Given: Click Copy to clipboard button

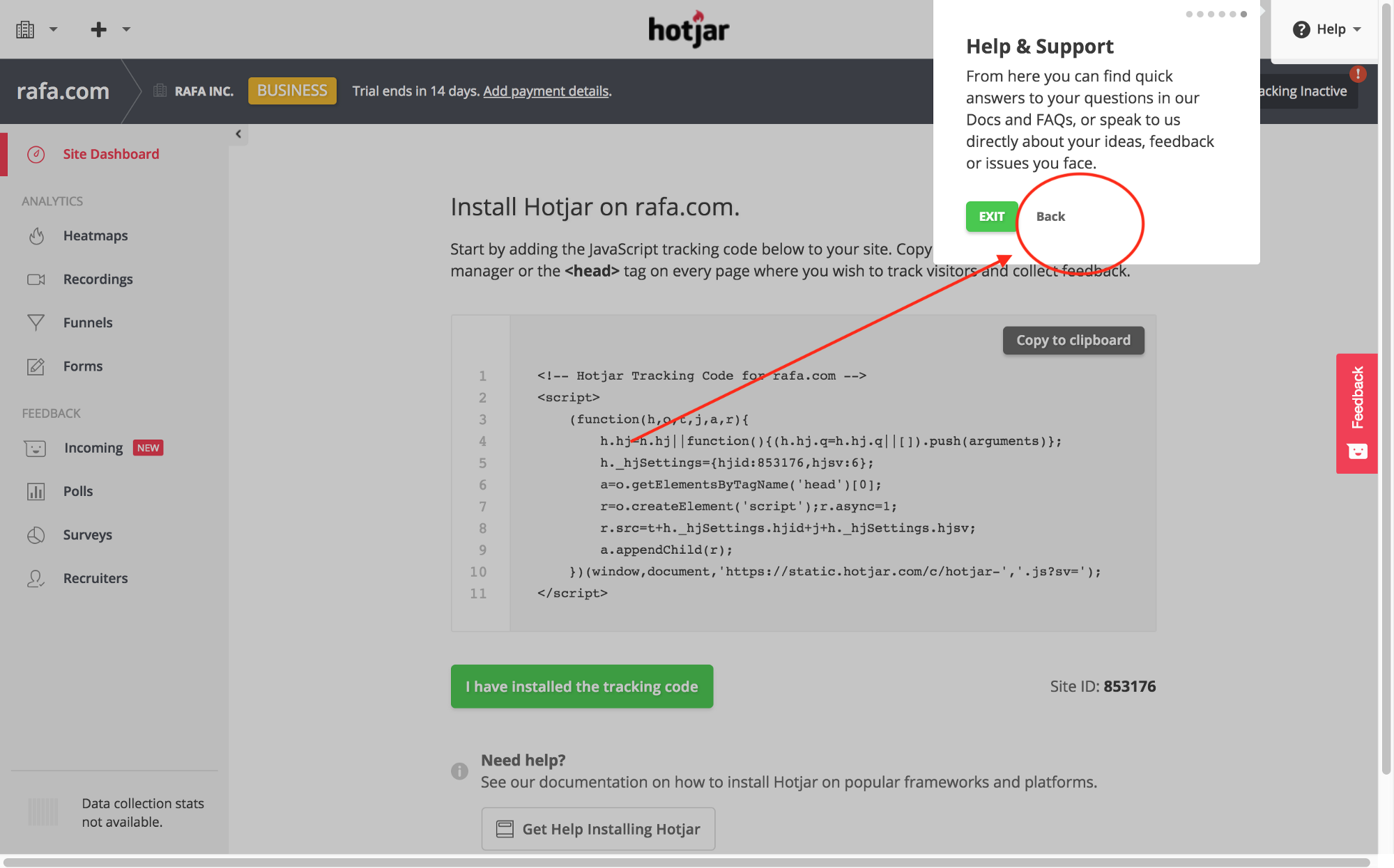Looking at the screenshot, I should 1073,338.
